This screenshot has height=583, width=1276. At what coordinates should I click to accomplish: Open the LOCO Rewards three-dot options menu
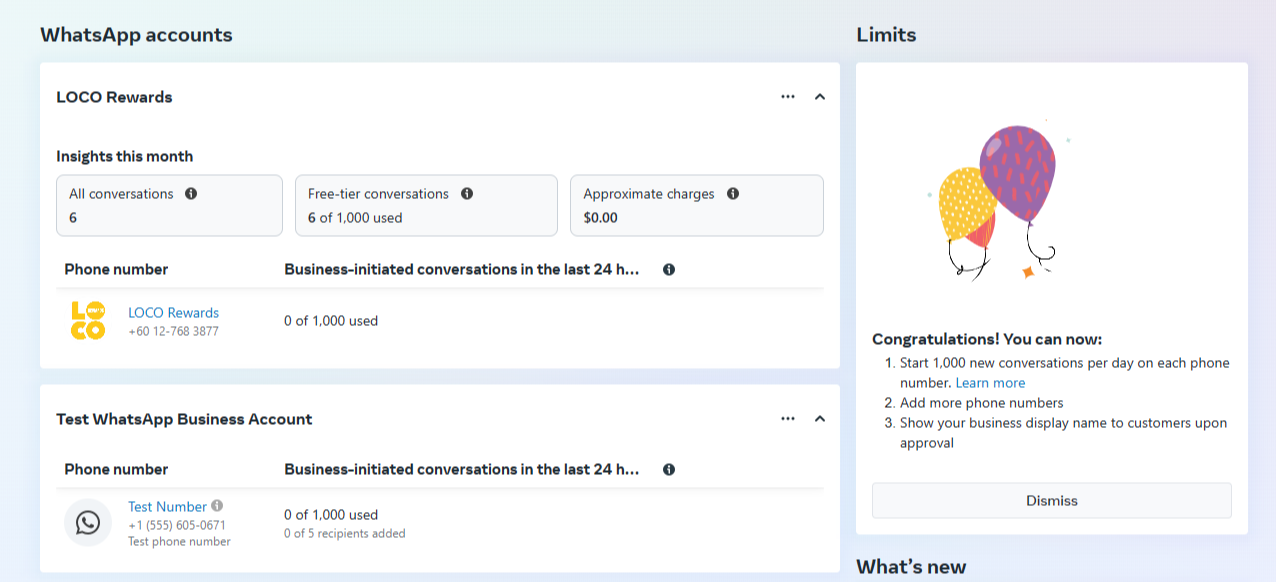pos(788,97)
